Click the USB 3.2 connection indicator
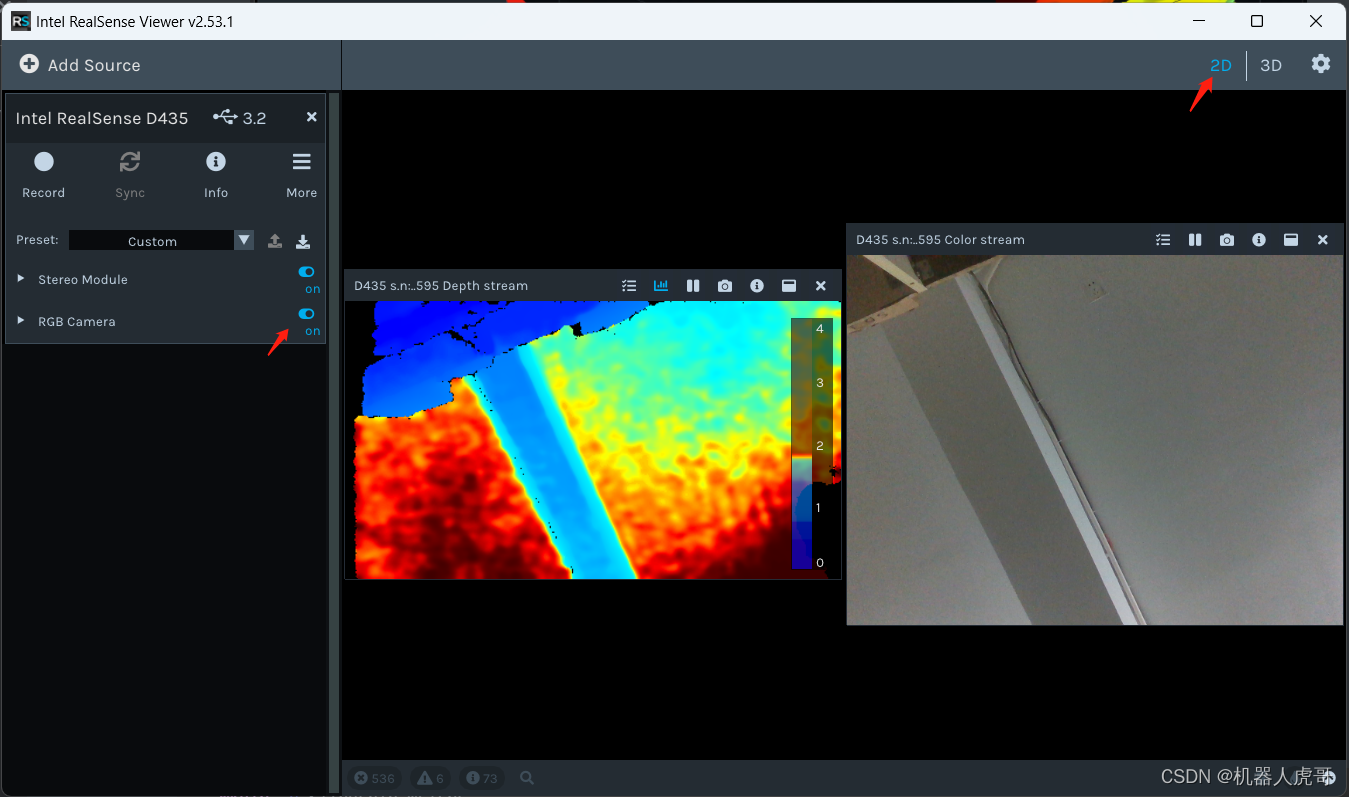1349x797 pixels. pyautogui.click(x=240, y=118)
